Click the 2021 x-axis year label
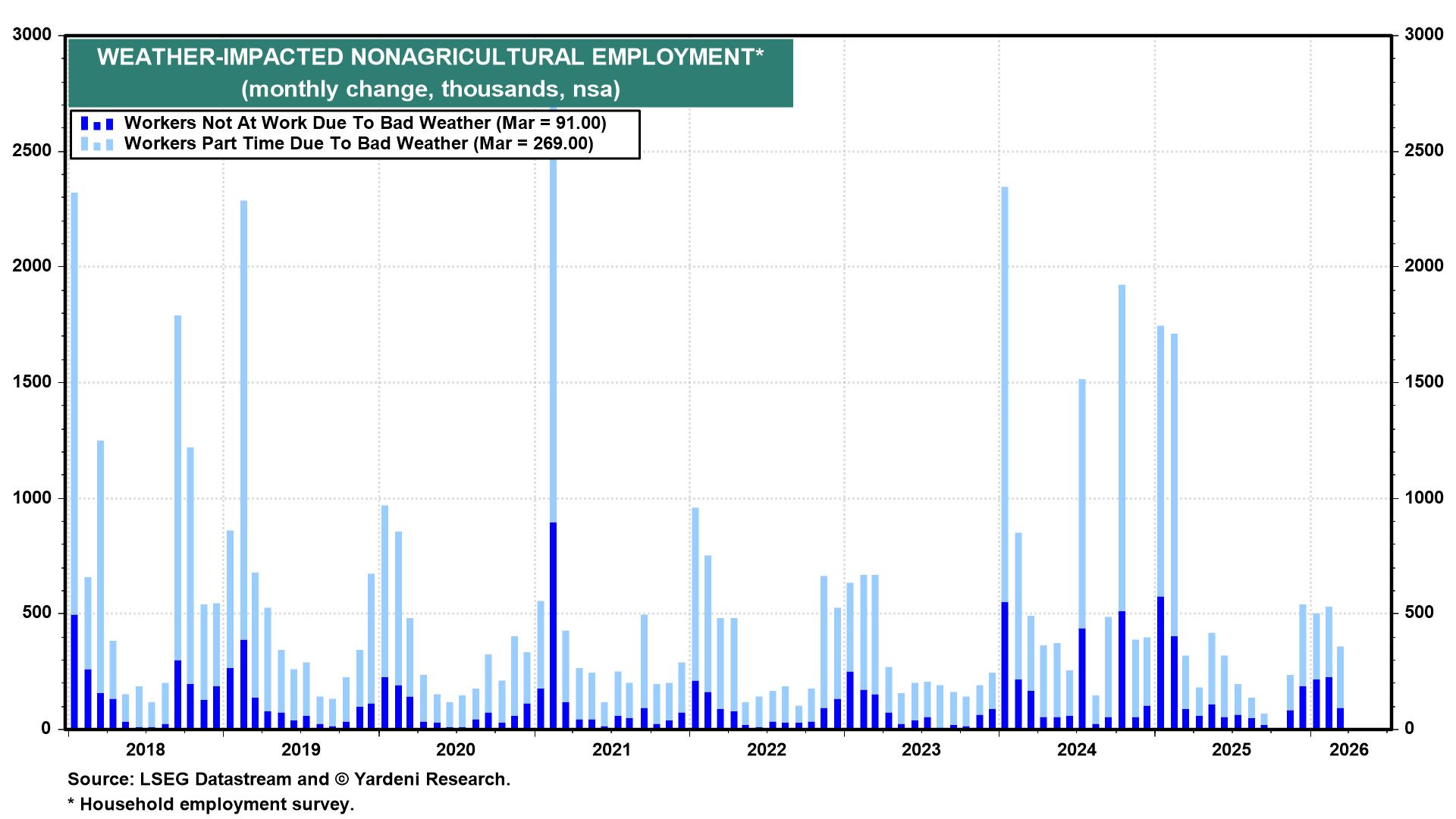The height and width of the screenshot is (819, 1456). click(x=611, y=750)
